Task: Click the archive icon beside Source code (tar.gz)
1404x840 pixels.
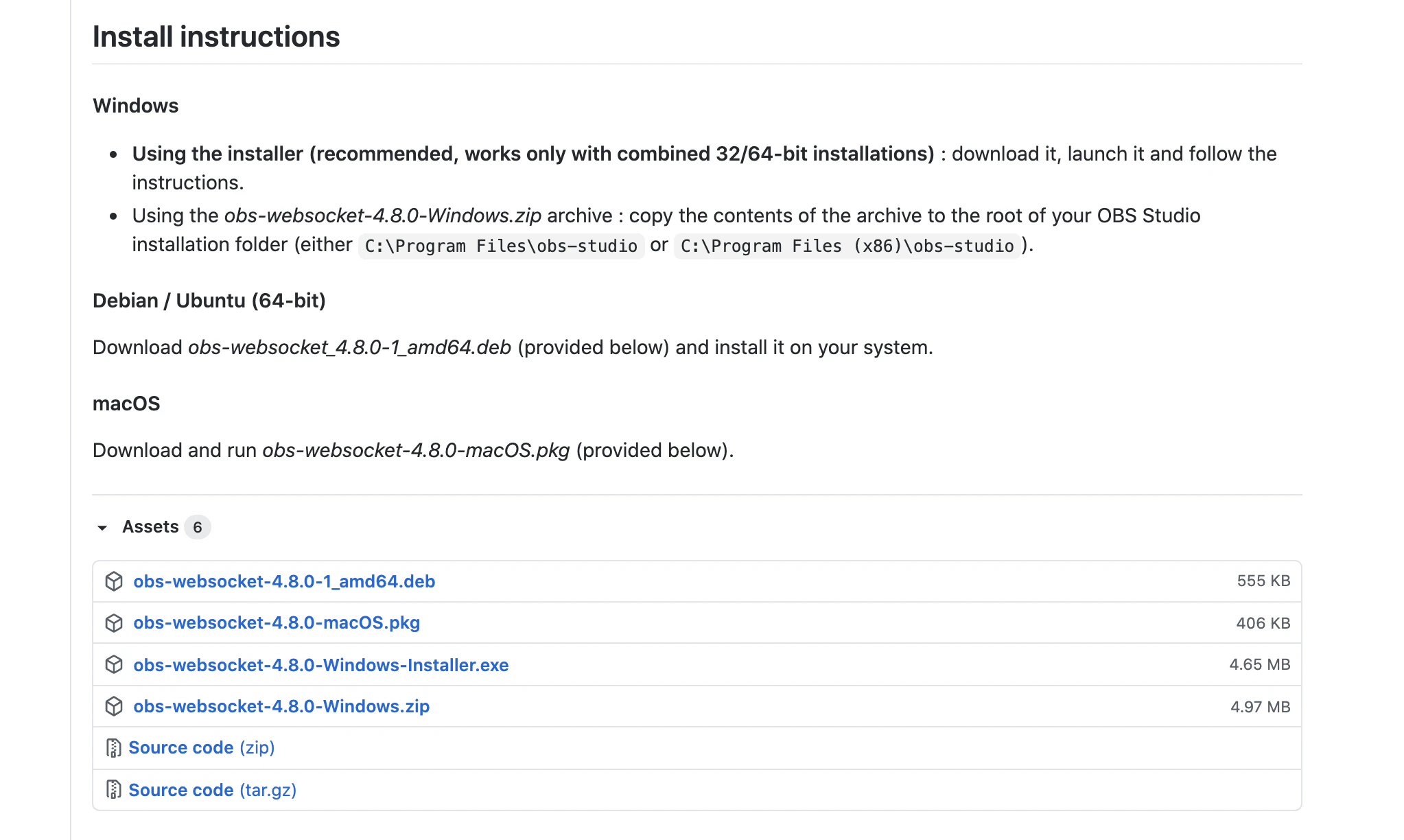Action: (x=114, y=790)
